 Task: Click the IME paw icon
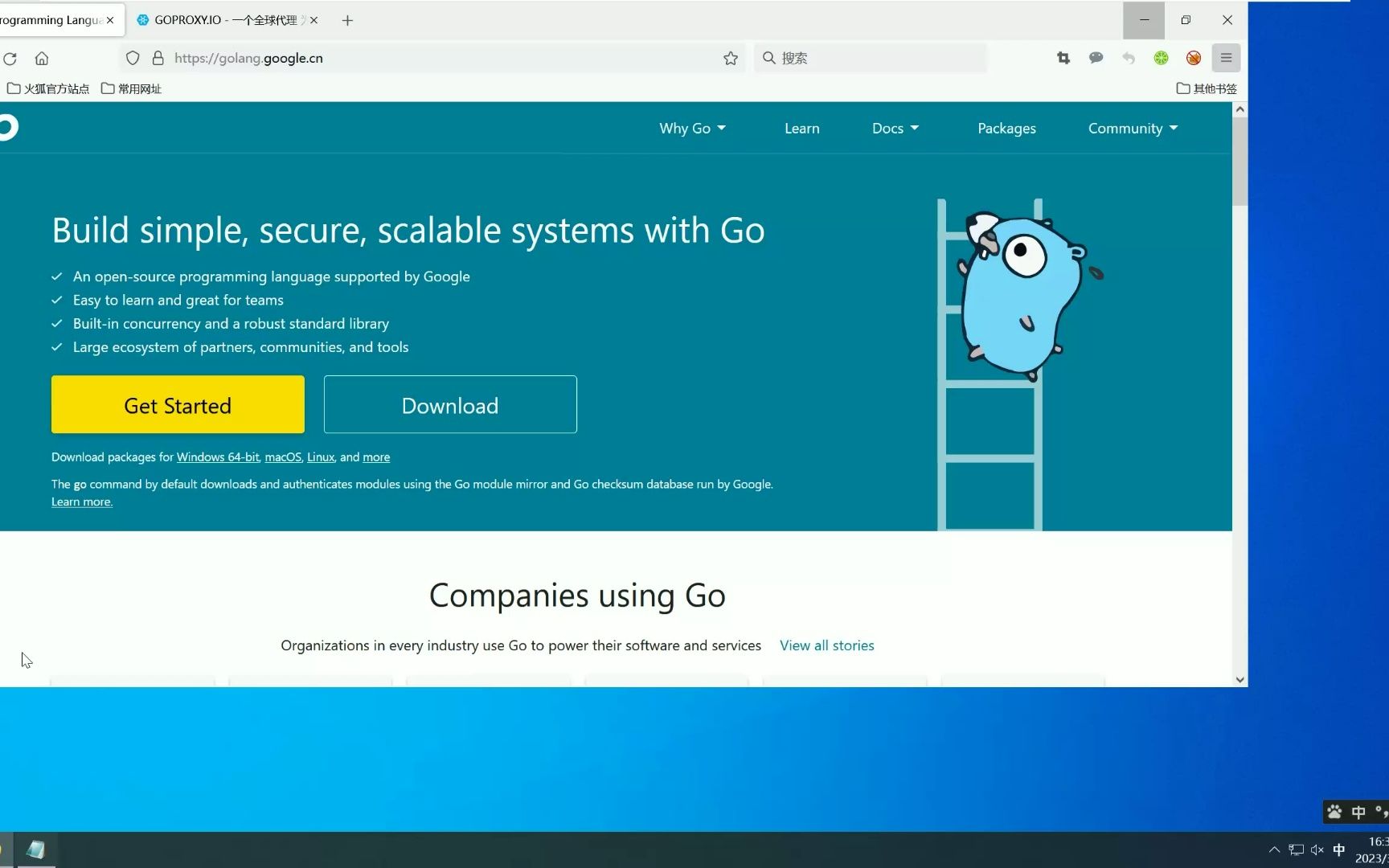pyautogui.click(x=1334, y=812)
